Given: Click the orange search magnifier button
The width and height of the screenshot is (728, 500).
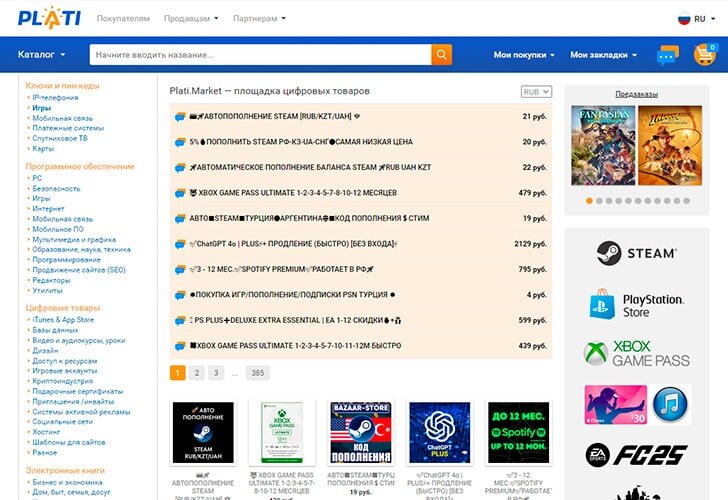Looking at the screenshot, I should [x=442, y=55].
